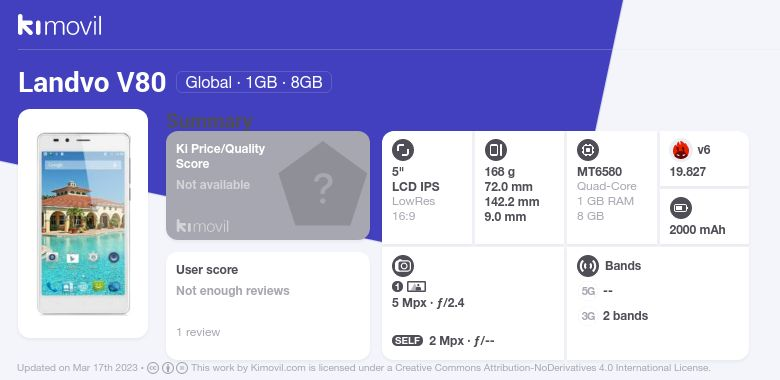Click the Kimovil watermark in score card
The image size is (780, 380).
point(202,226)
